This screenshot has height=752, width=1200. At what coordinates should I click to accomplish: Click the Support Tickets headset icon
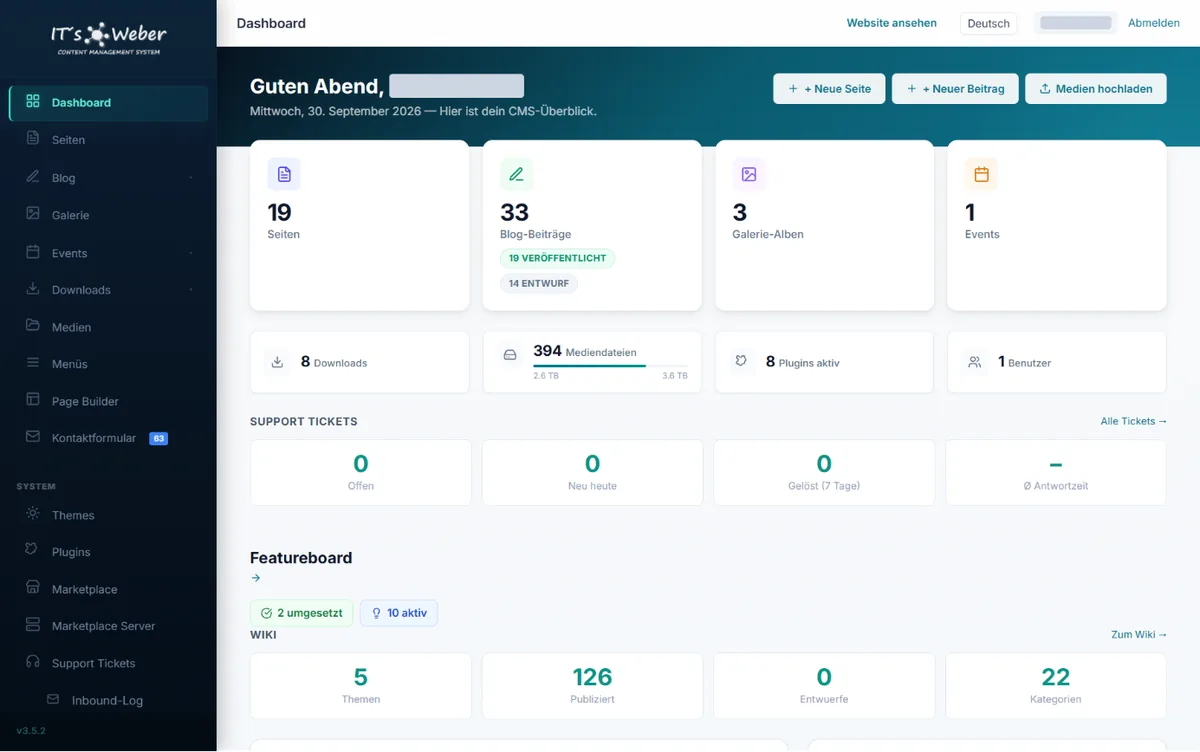tap(33, 662)
